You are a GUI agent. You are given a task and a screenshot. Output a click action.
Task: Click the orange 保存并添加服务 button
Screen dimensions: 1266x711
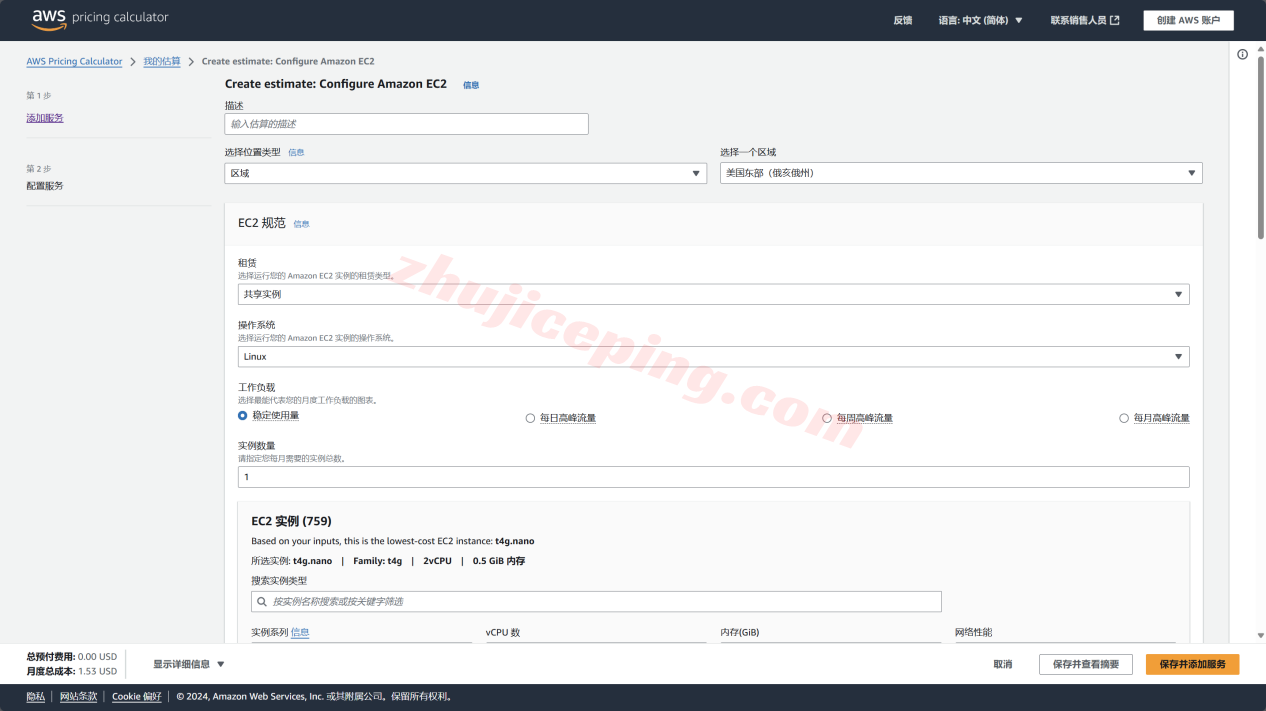1193,664
